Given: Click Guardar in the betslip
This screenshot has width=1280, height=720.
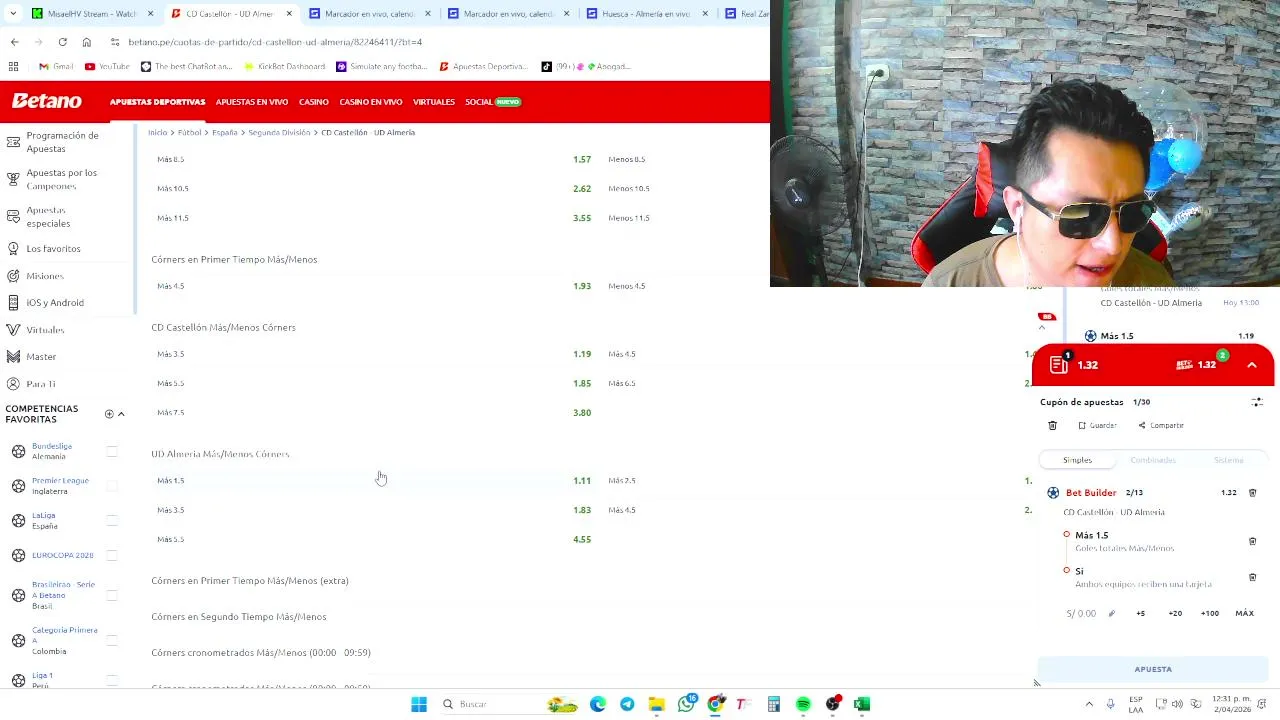Looking at the screenshot, I should (x=1097, y=426).
